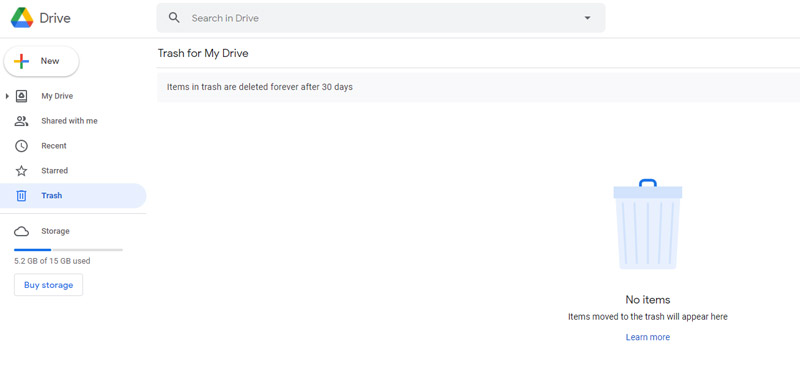Click the Storage cloud icon
The image size is (800, 381).
21,231
